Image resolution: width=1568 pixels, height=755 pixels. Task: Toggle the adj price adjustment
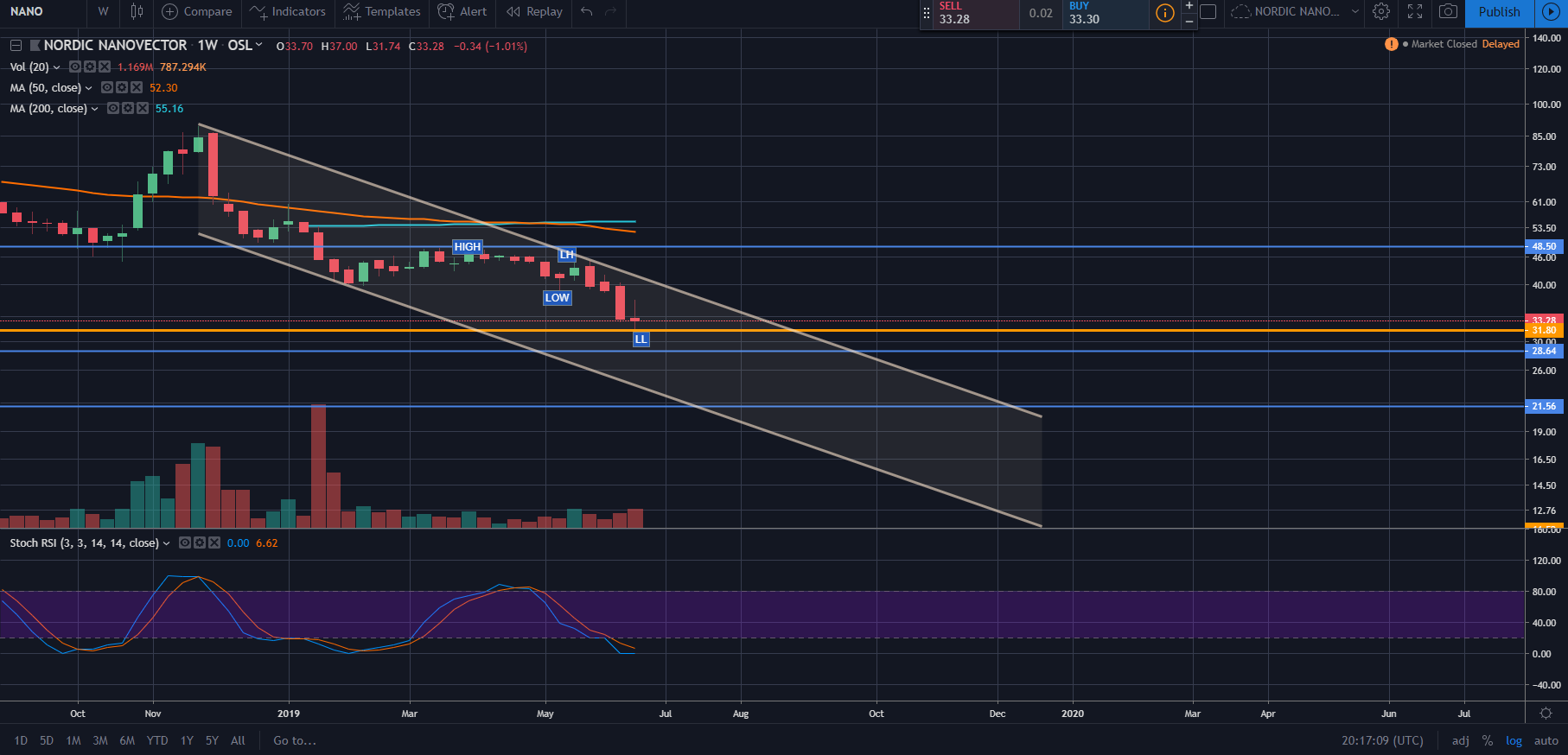1460,740
